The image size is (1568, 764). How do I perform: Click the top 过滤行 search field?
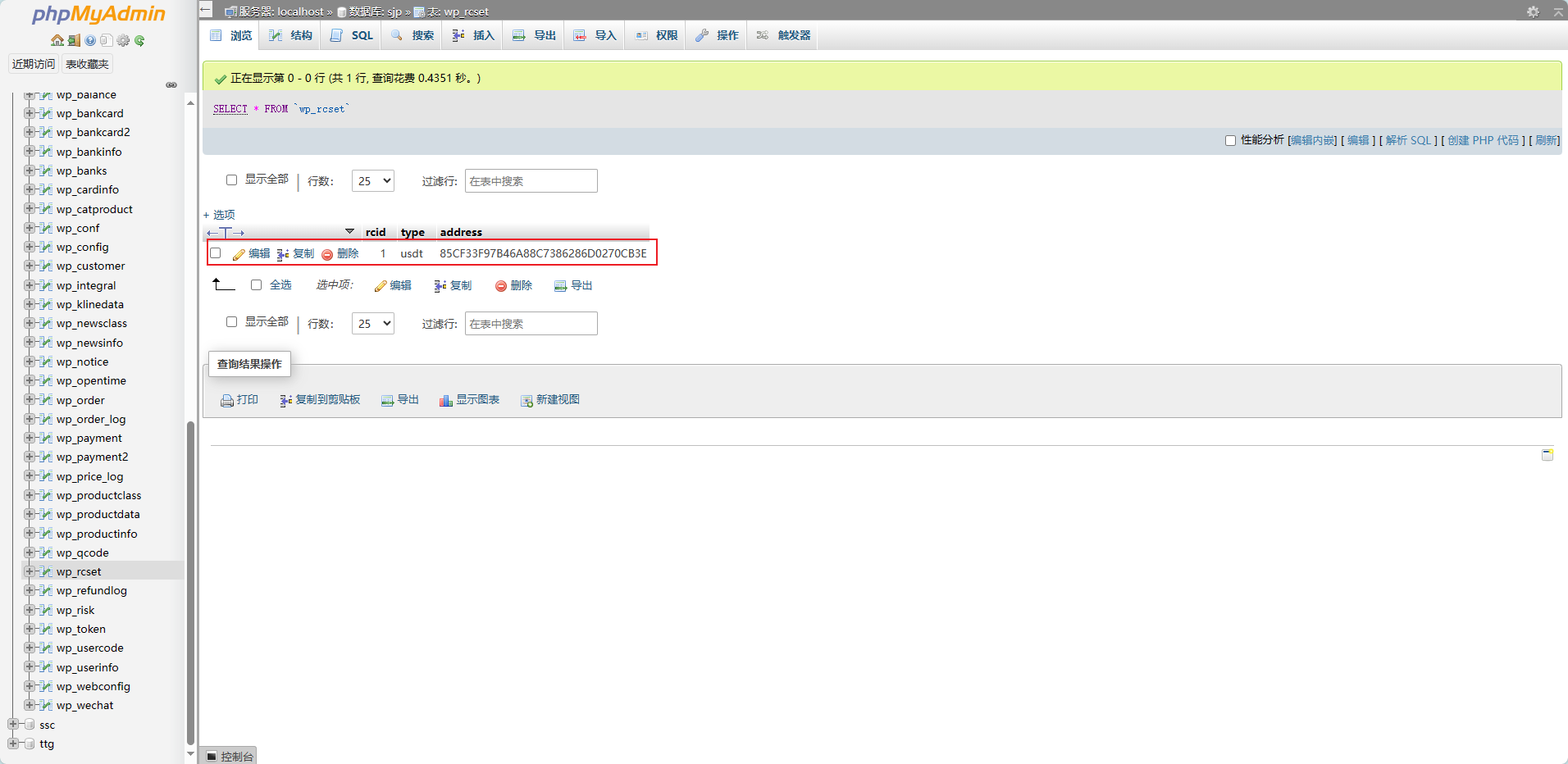tap(531, 181)
